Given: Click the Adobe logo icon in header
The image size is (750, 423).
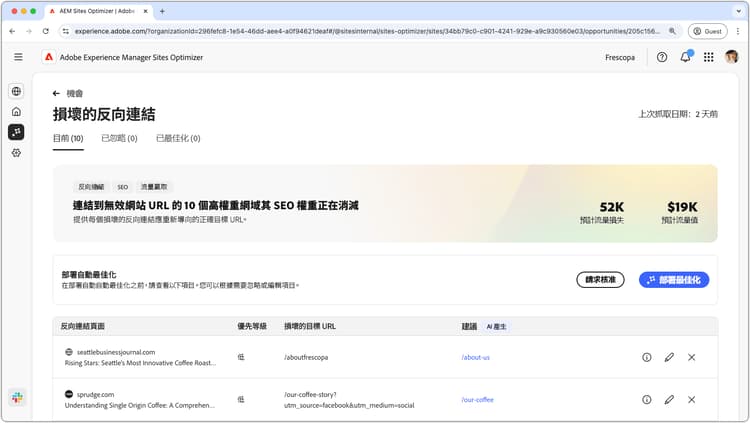Looking at the screenshot, I should coord(49,57).
